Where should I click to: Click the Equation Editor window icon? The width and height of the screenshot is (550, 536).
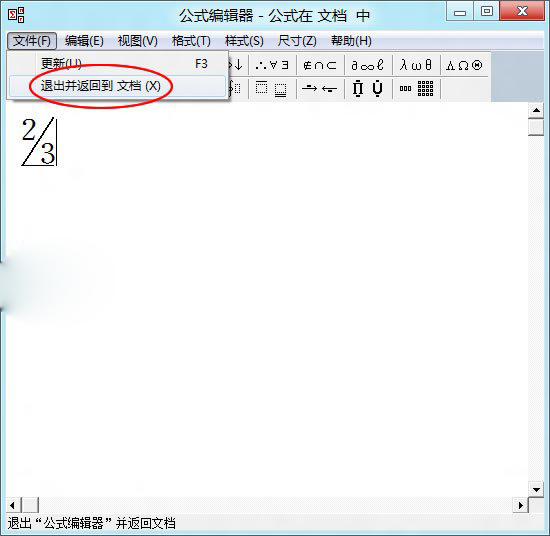16,15
